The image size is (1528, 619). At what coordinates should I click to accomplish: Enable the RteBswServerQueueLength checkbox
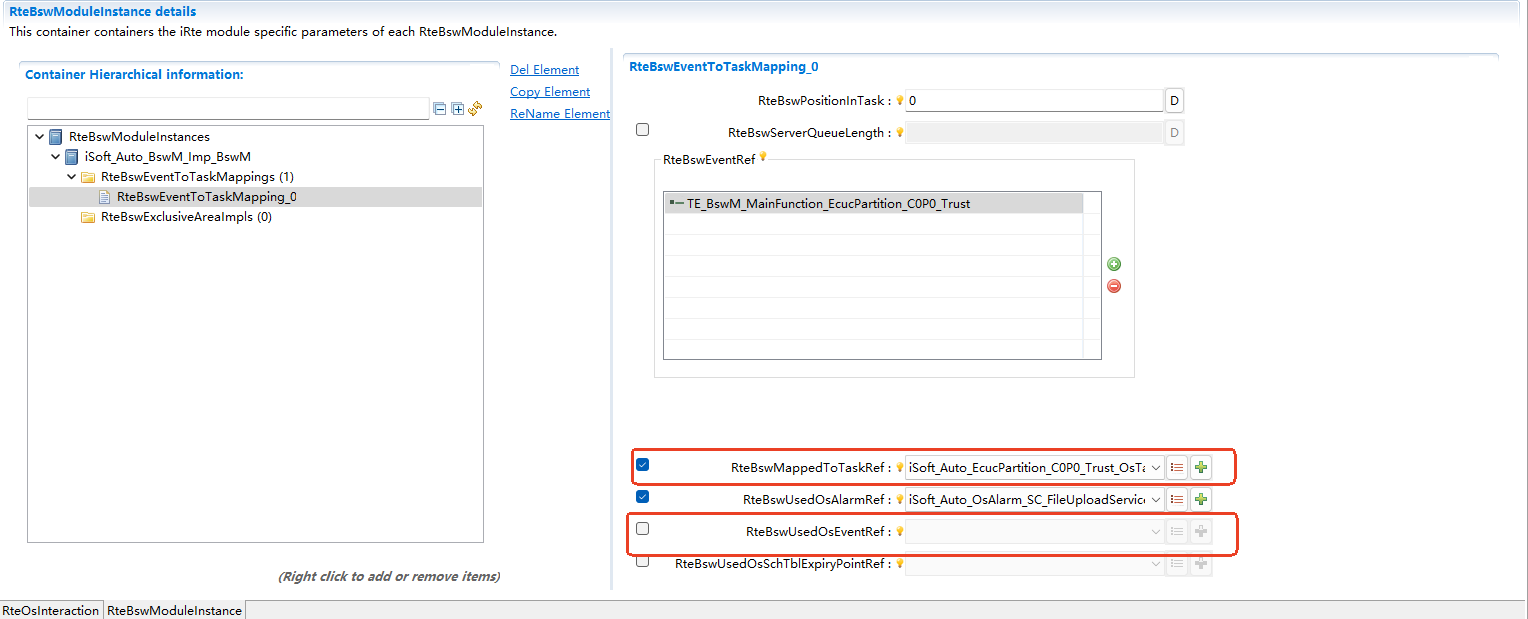pyautogui.click(x=642, y=130)
